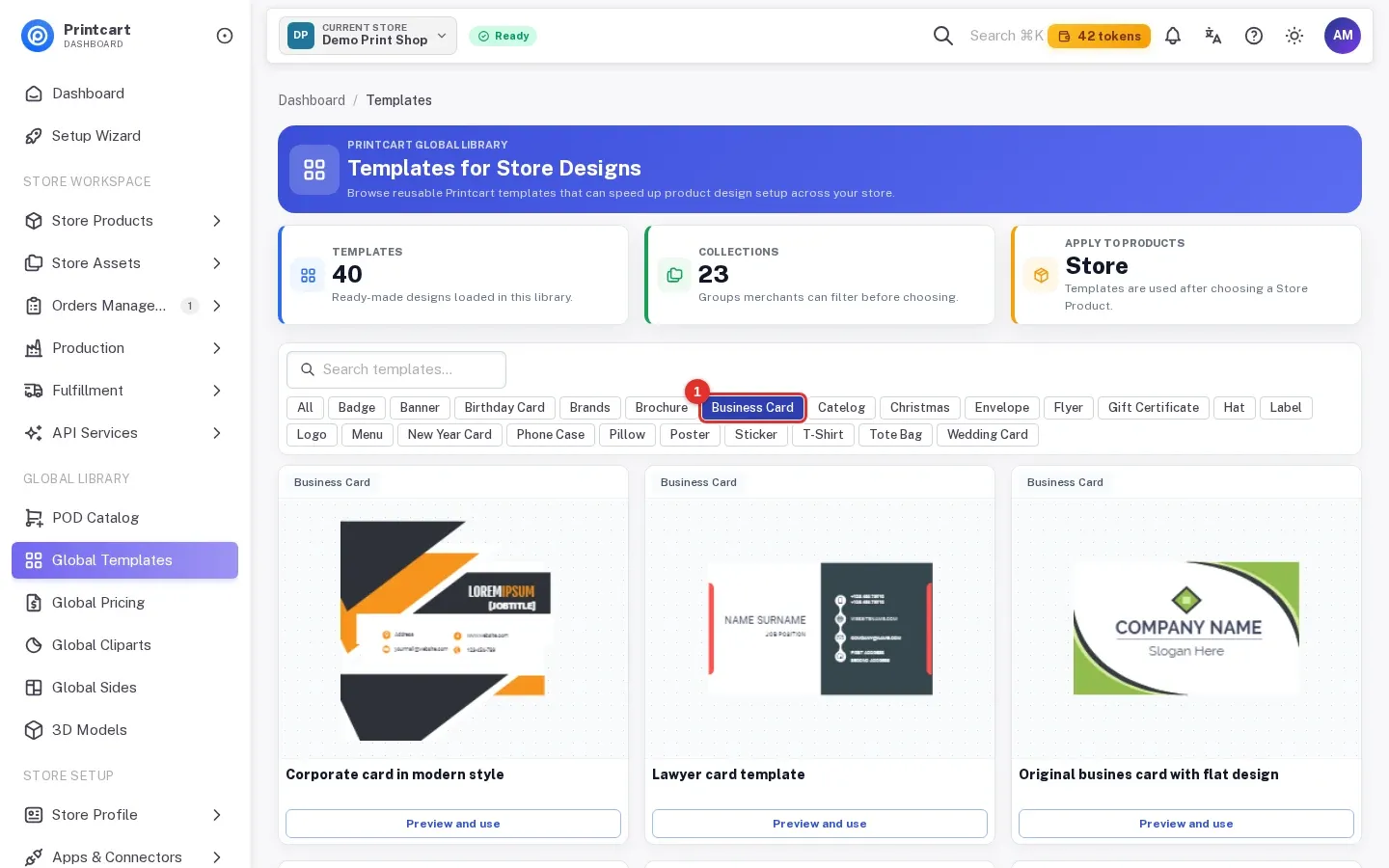The width and height of the screenshot is (1389, 868).
Task: Expand API Services chevron
Action: [x=217, y=433]
